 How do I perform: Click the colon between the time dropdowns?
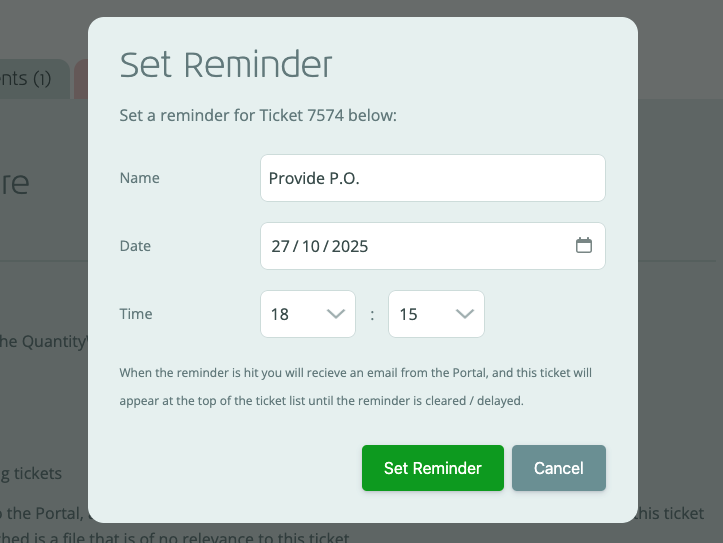click(x=372, y=315)
